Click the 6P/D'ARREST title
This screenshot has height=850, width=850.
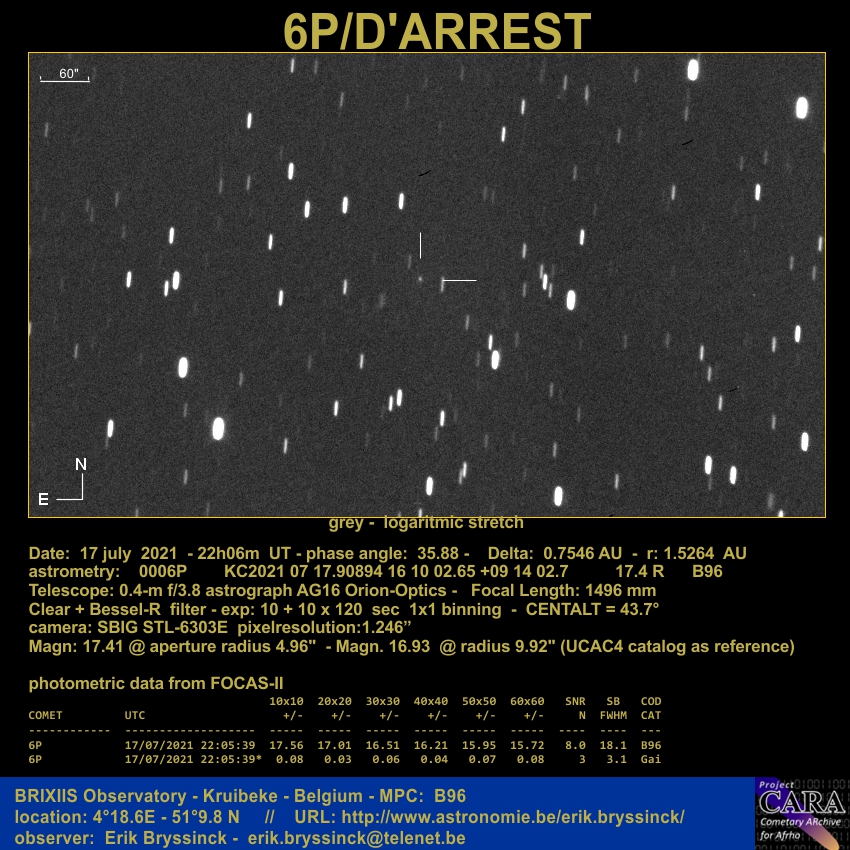(x=437, y=31)
